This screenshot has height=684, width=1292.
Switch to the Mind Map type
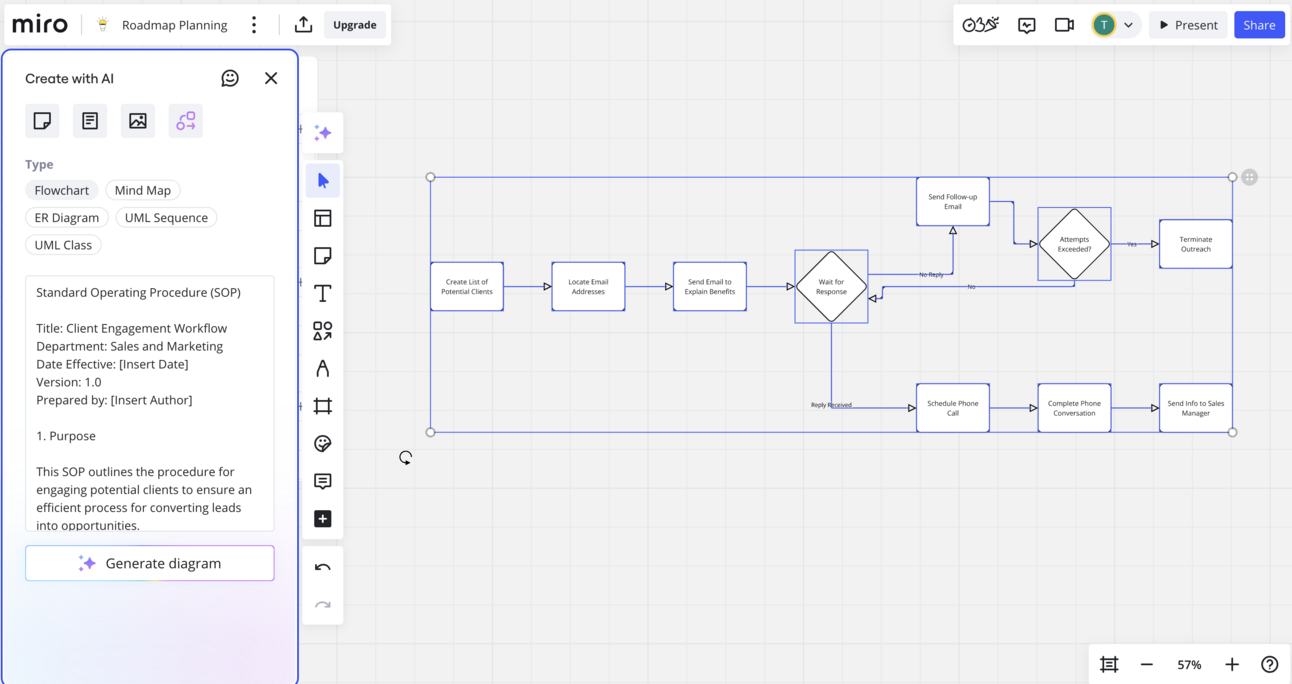point(142,189)
